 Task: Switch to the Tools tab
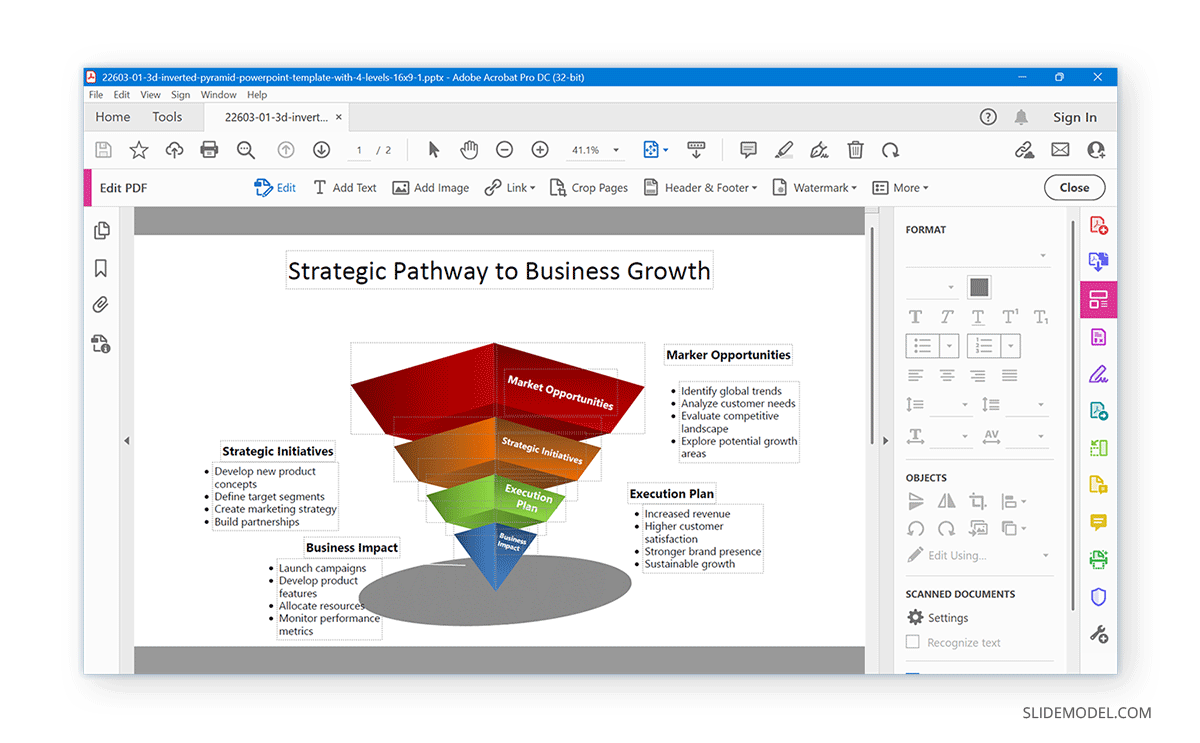click(x=167, y=117)
